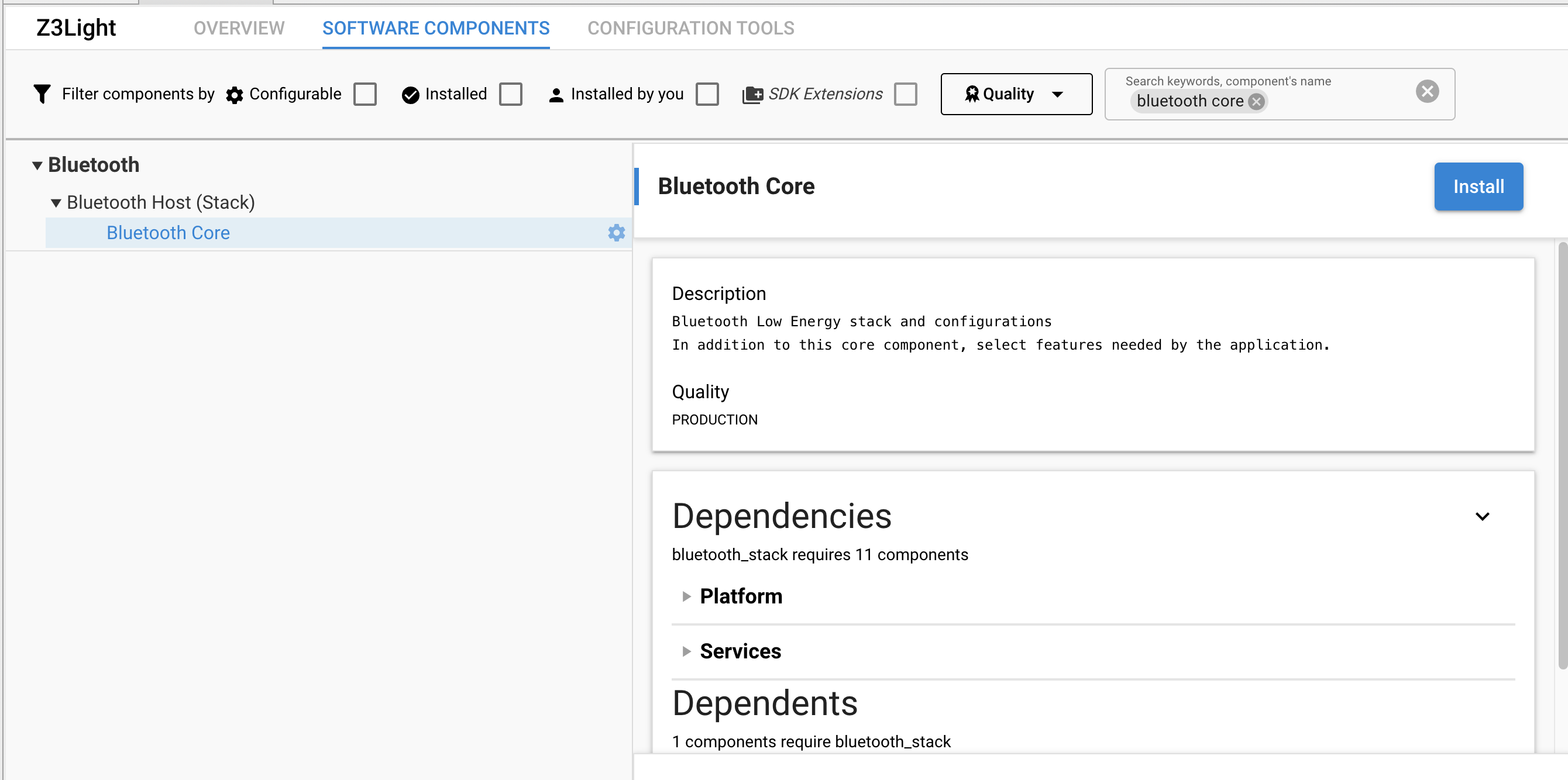Enable the Configurable filter checkbox
Image resolution: width=1568 pixels, height=780 pixels.
coord(365,94)
